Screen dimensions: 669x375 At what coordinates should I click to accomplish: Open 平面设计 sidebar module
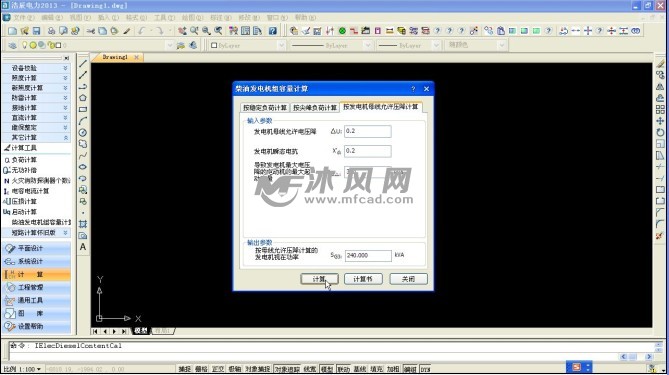click(36, 248)
